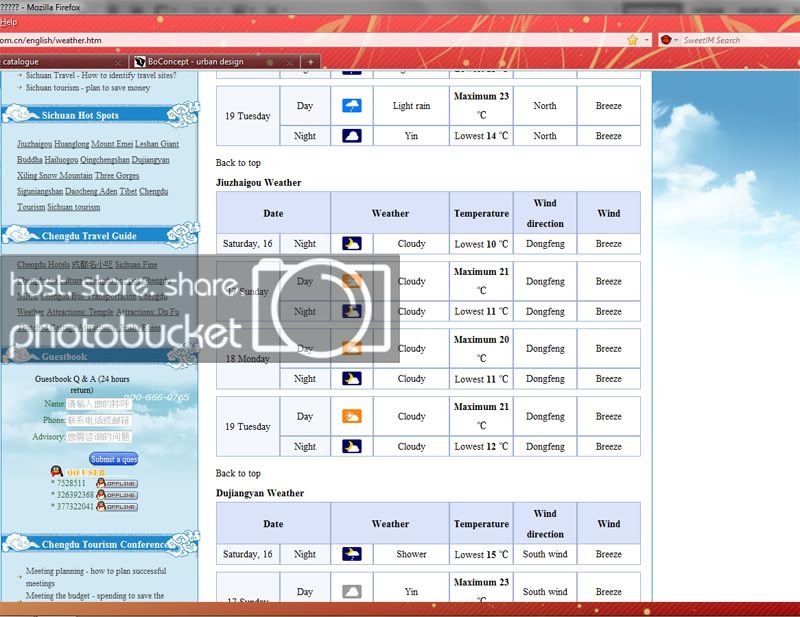Click Back to top above Dujiangyan Weather
Screen dimensions: 800x617
click(x=238, y=474)
